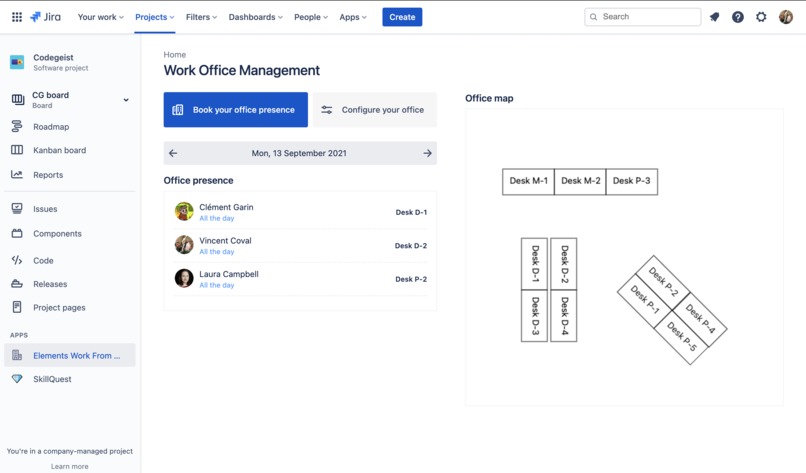Click the Reports chart icon
Viewport: 806px width, 473px height.
pos(17,175)
